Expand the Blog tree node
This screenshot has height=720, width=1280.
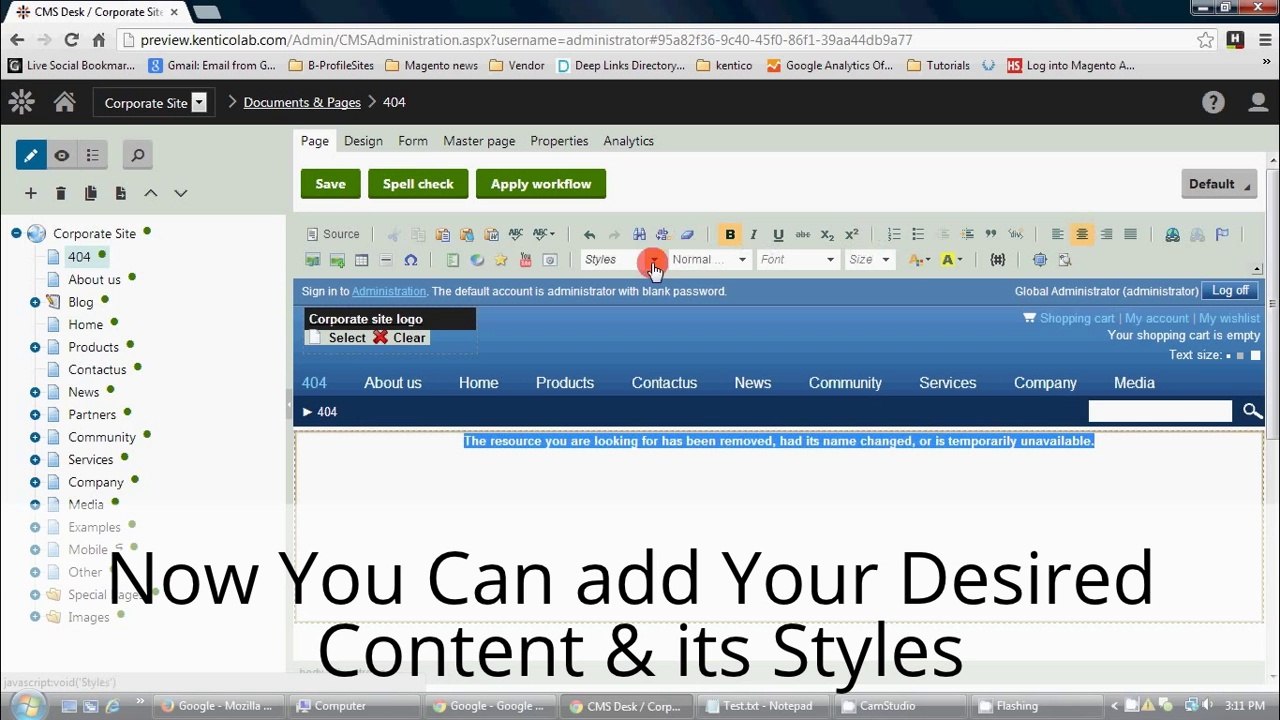click(x=35, y=302)
